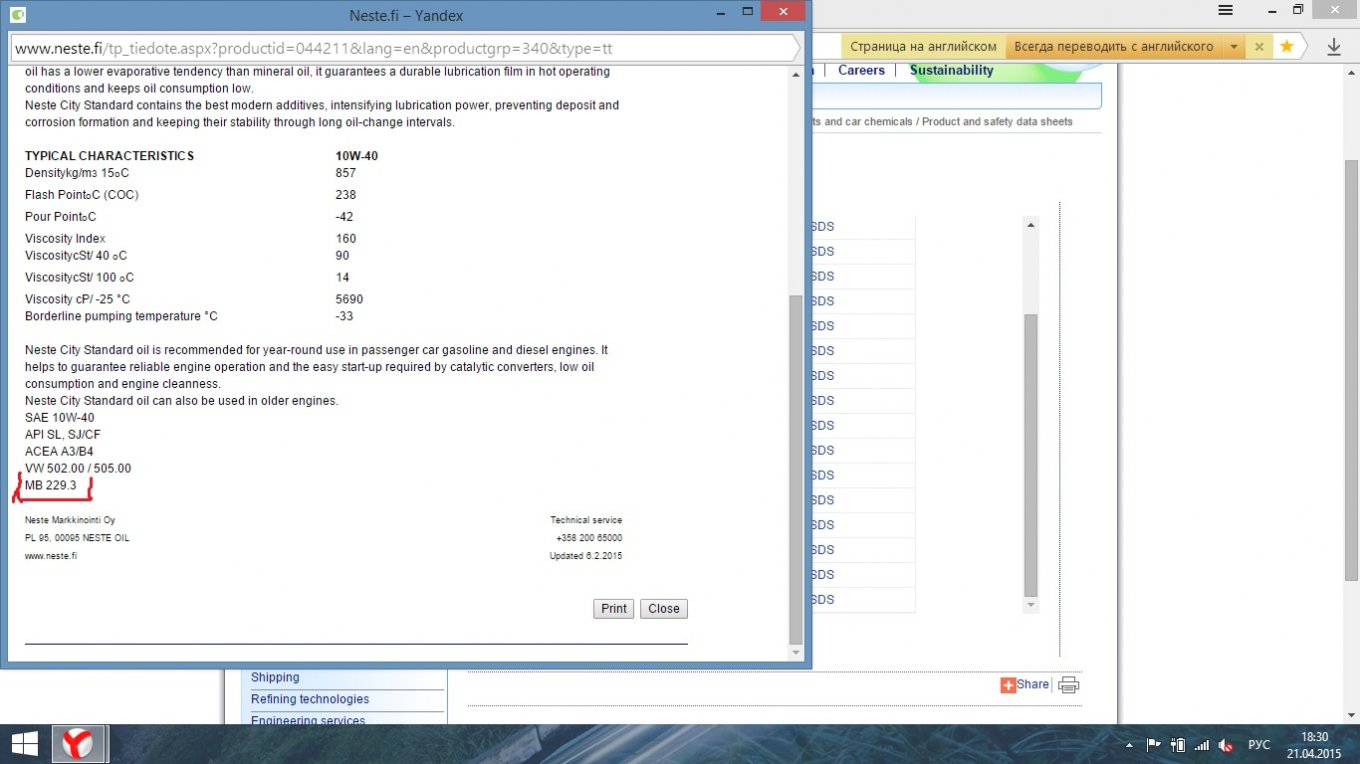Click the 'VW 502.00 / 505.00' text

pyautogui.click(x=78, y=469)
